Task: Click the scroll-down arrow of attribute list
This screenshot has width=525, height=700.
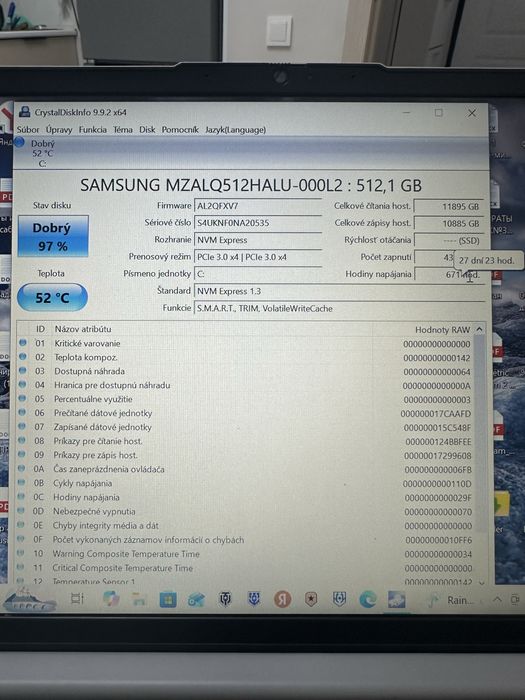Action: coord(481,582)
